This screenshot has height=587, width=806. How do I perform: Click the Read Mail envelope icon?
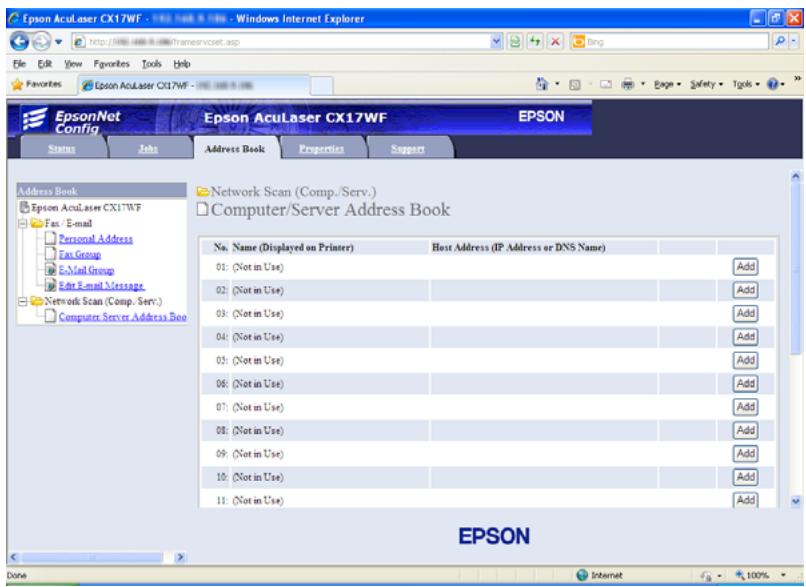606,84
